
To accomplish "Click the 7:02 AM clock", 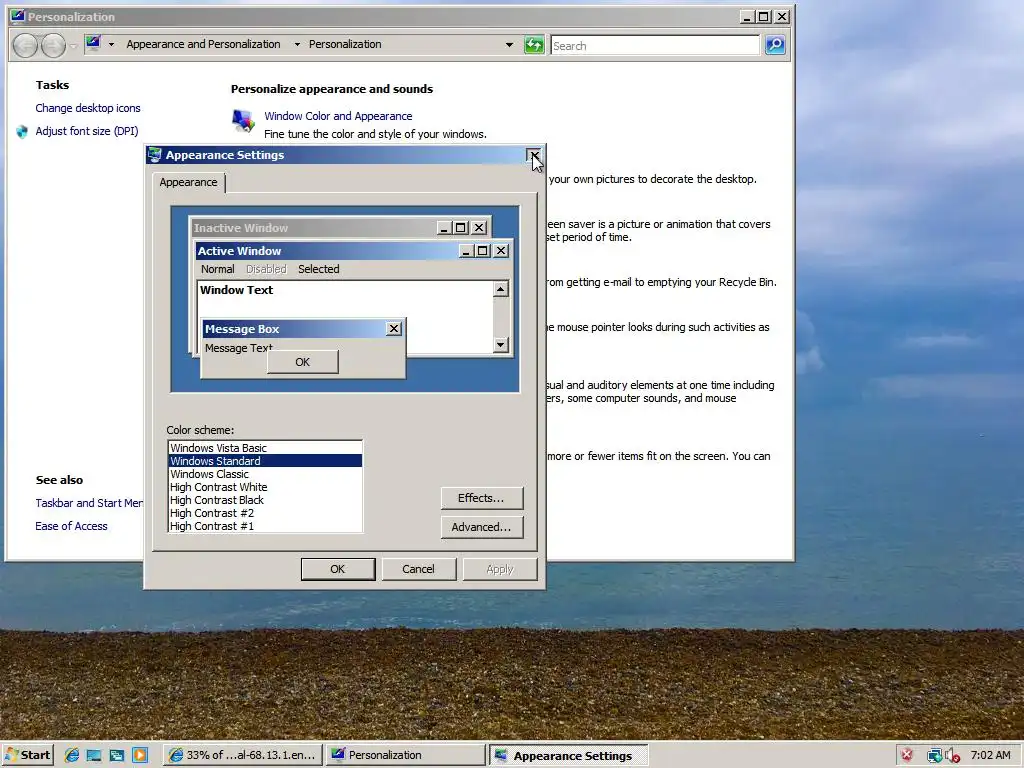I will (990, 755).
